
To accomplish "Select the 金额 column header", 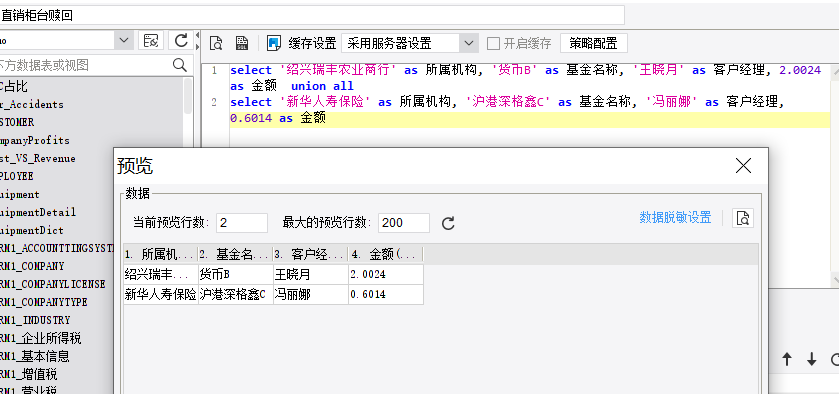I will click(x=386, y=254).
